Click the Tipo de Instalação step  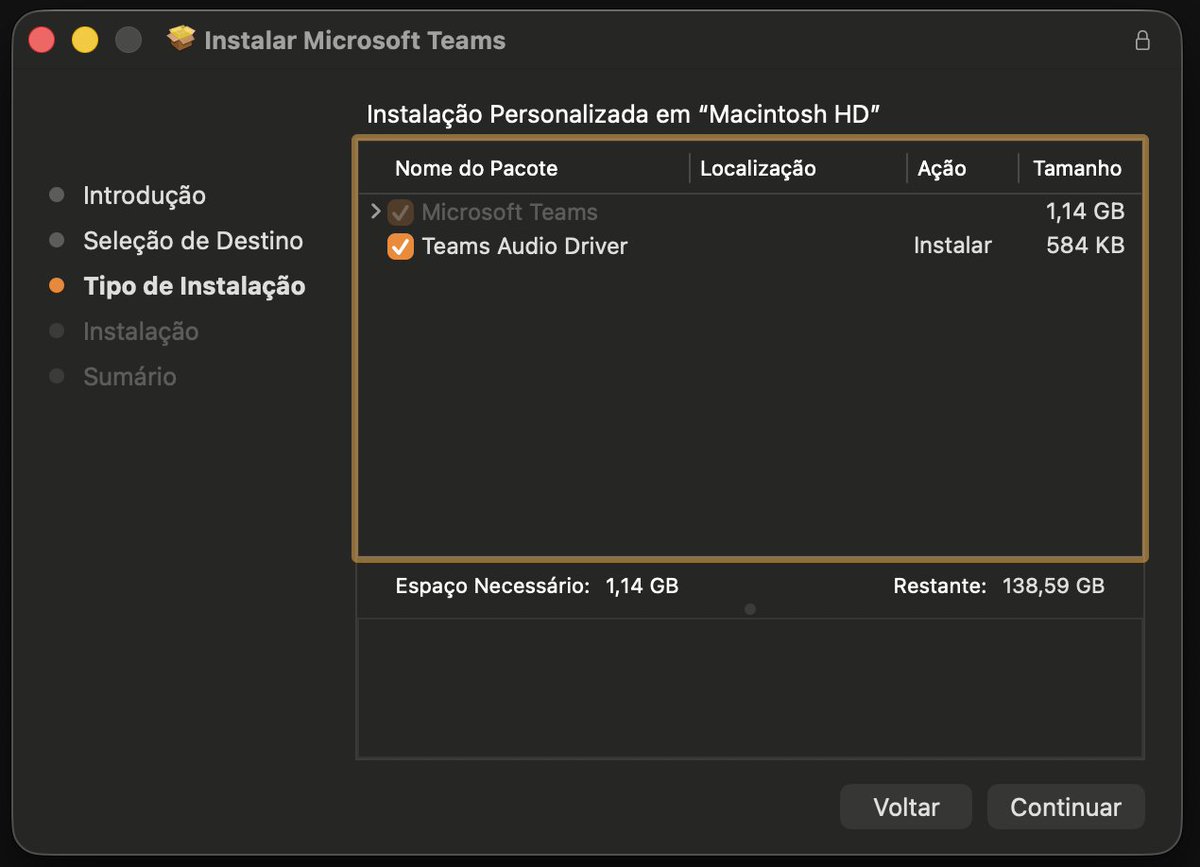[x=194, y=286]
